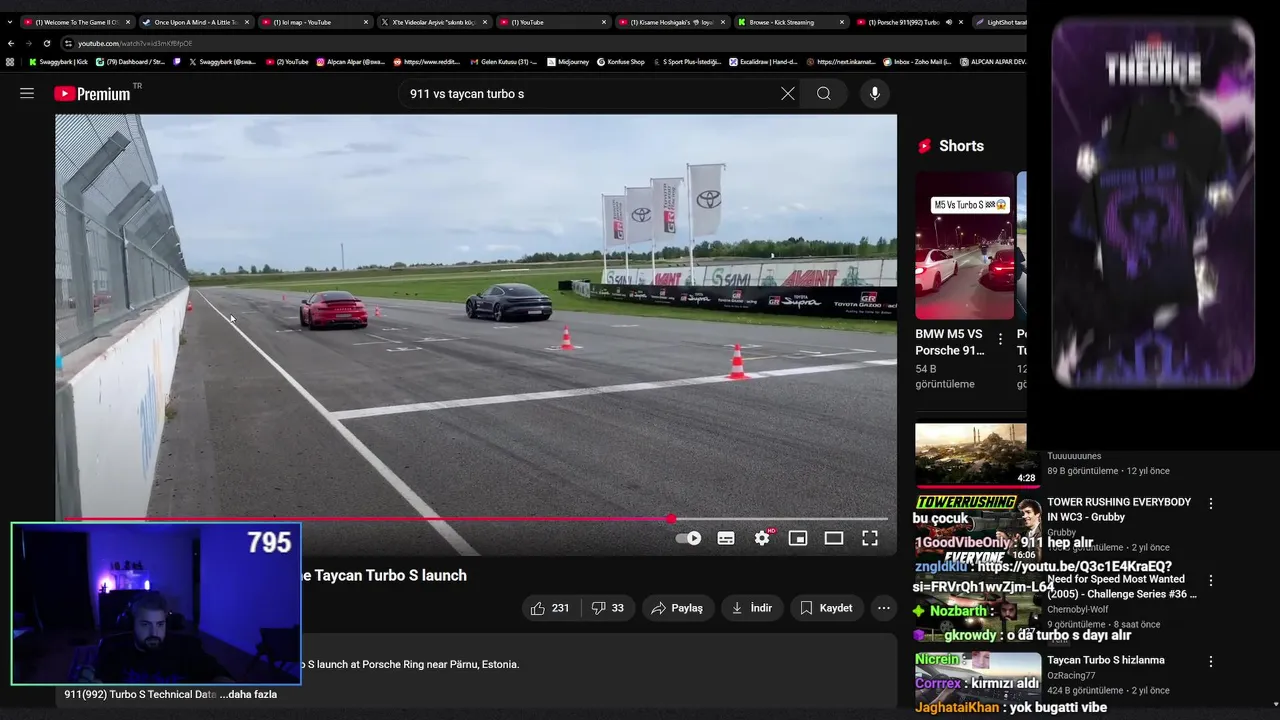Switch to Welcome To The Game II tab
This screenshot has height=720, width=1280.
click(76, 22)
